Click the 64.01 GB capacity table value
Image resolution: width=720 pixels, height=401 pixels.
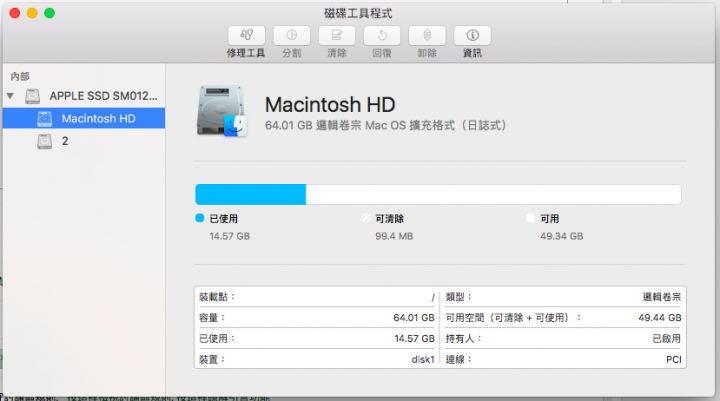point(414,318)
